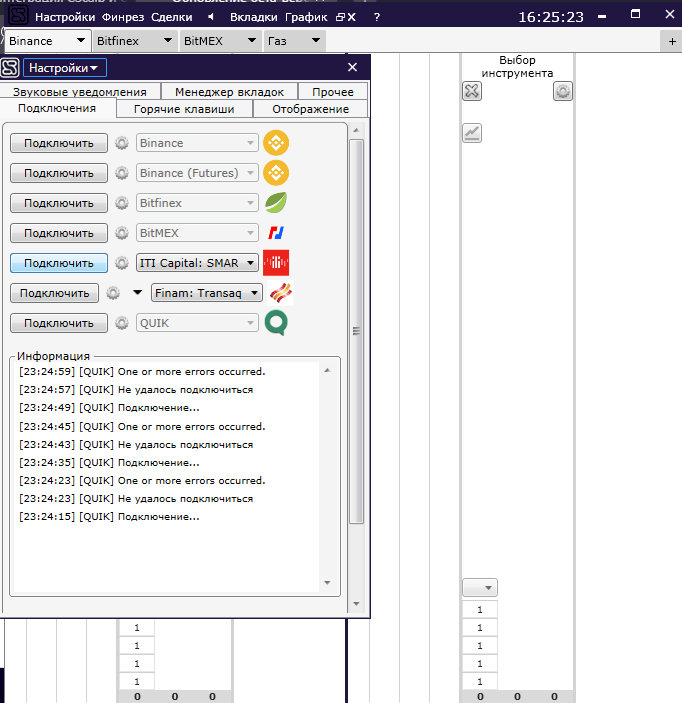
Task: Click Подключить button for QUIK
Action: [x=59, y=323]
